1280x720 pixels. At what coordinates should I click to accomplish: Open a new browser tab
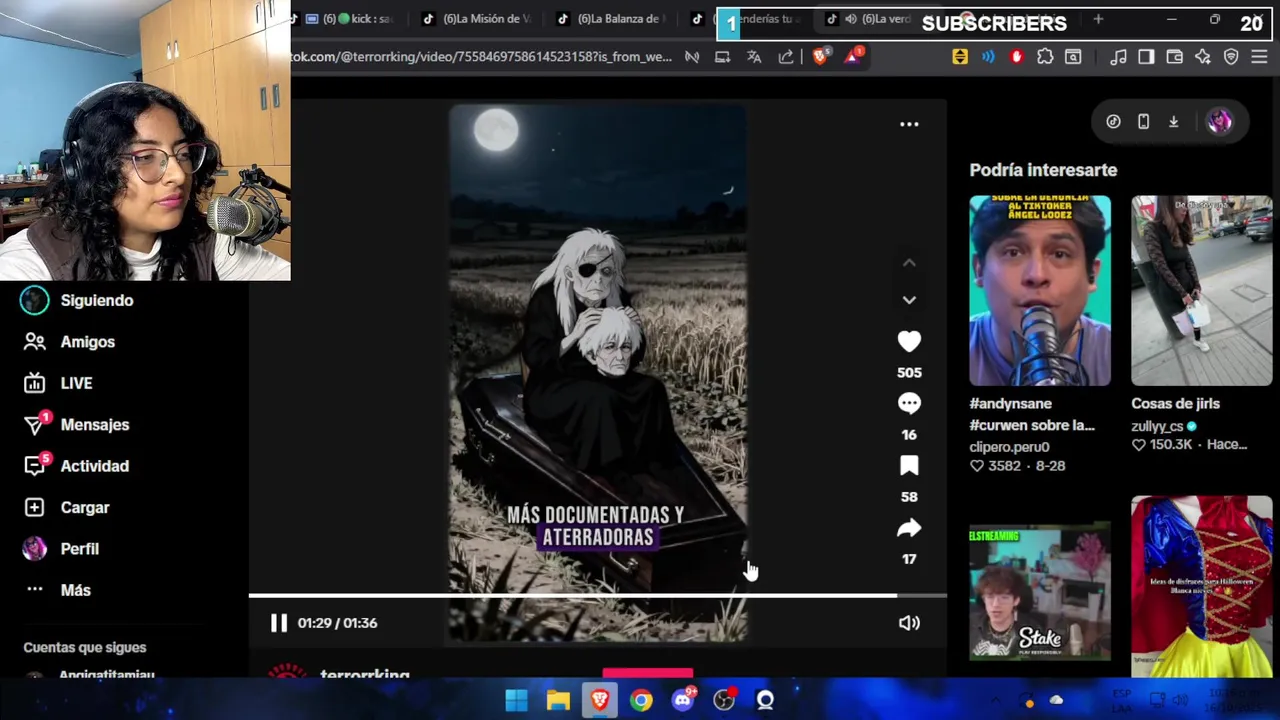[1098, 20]
